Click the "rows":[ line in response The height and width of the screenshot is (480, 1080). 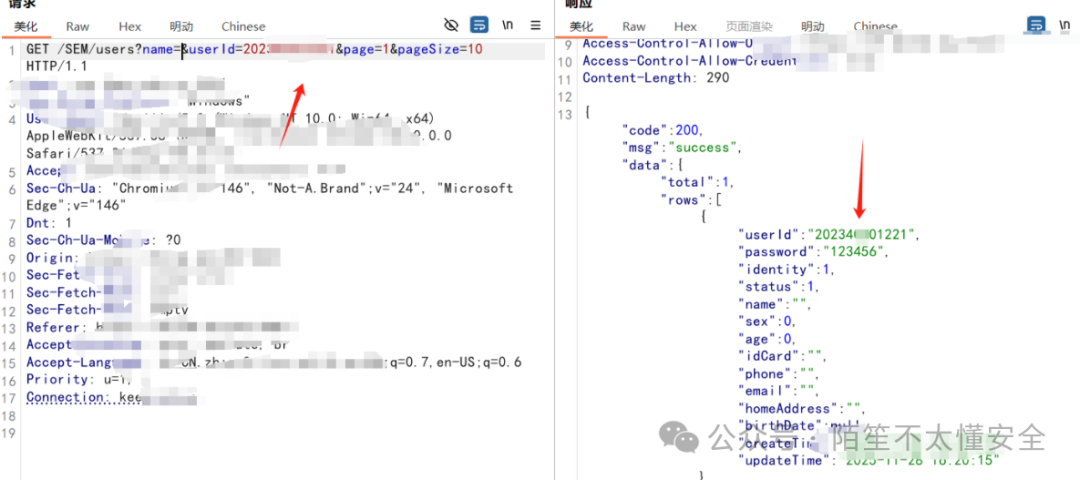694,199
